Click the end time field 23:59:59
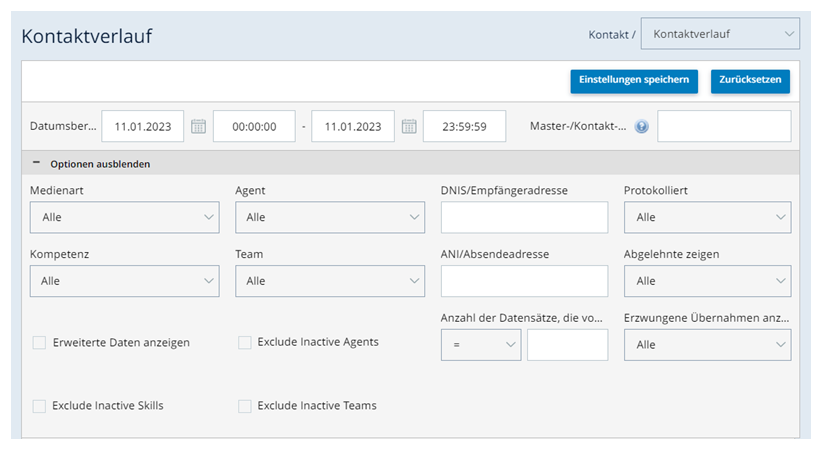This screenshot has width=823, height=451. pos(465,126)
